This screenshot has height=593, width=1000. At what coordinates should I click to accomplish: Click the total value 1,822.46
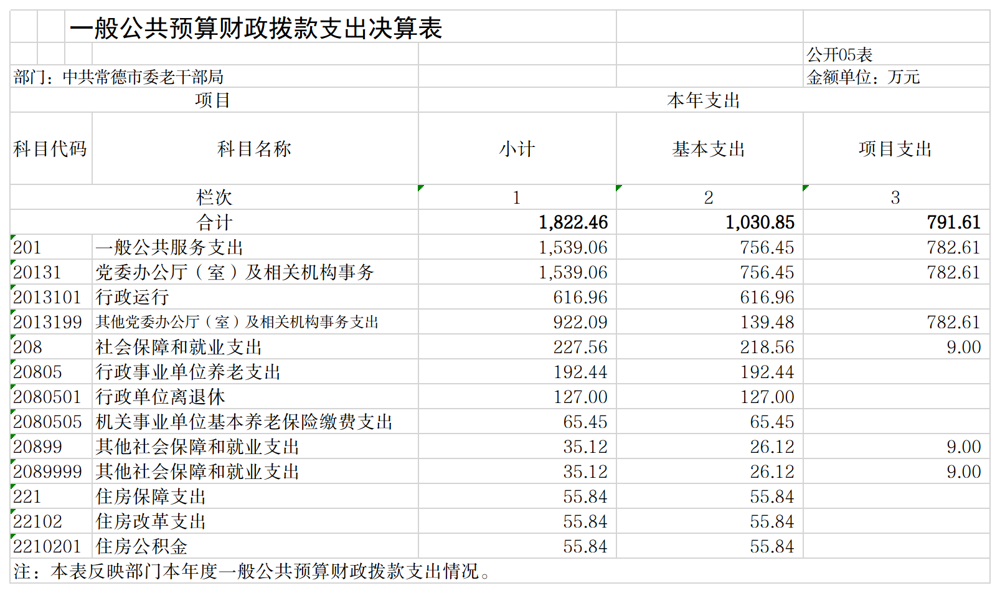(573, 223)
